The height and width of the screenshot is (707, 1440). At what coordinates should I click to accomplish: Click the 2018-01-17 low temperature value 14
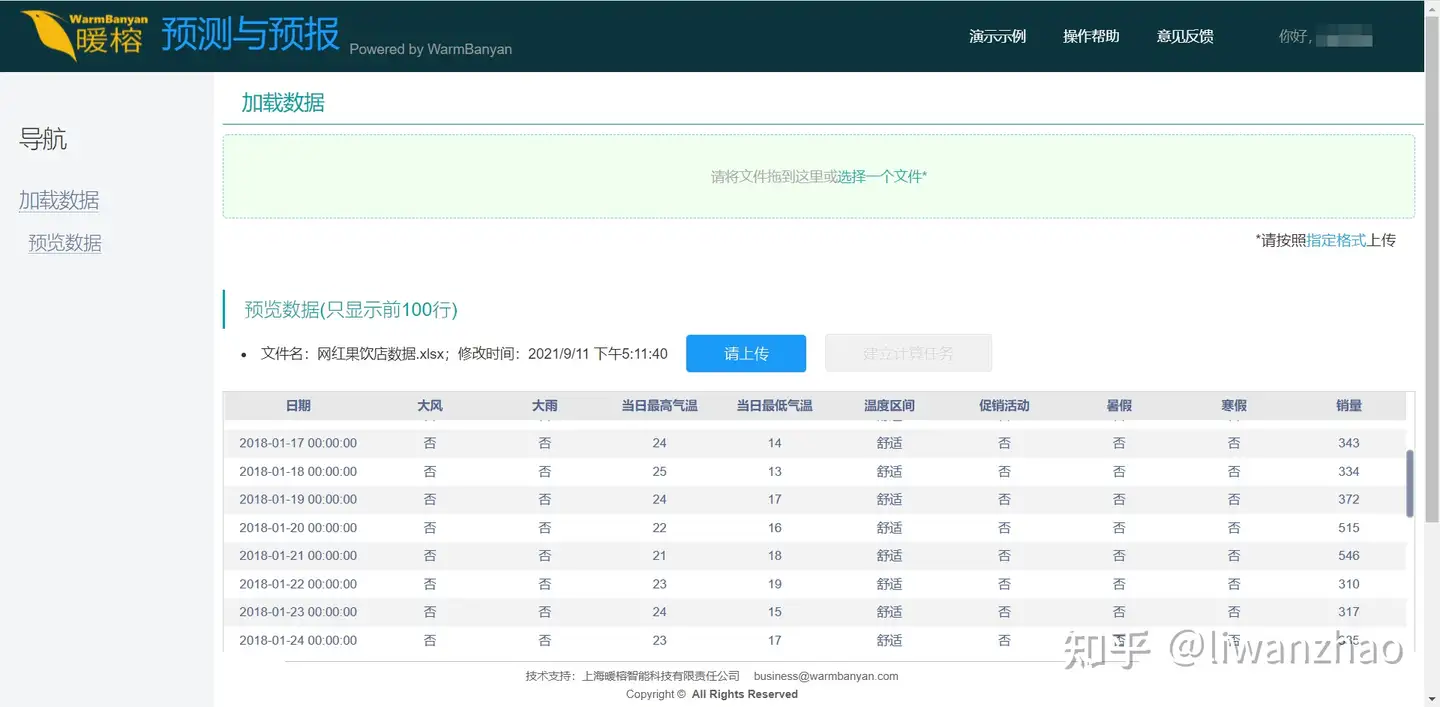point(775,443)
